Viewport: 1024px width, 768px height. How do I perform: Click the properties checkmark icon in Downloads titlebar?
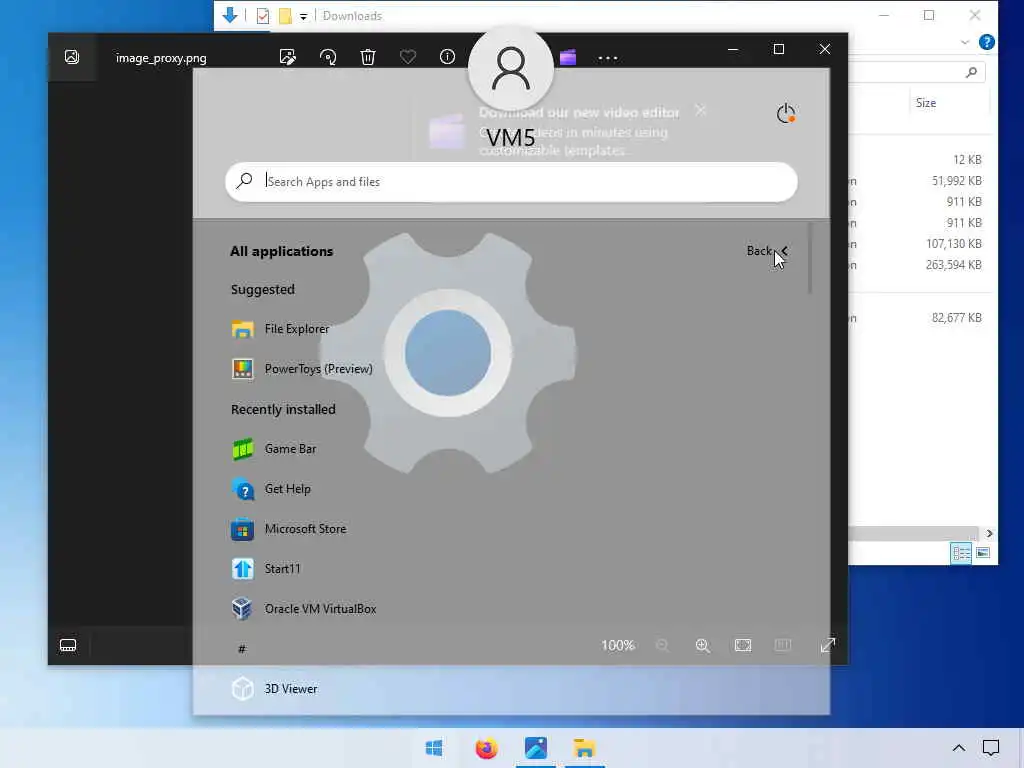point(263,16)
